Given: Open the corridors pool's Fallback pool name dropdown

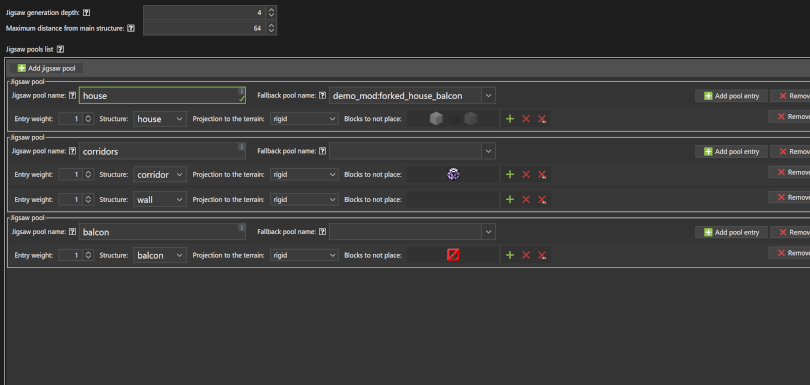Looking at the screenshot, I should click(489, 151).
